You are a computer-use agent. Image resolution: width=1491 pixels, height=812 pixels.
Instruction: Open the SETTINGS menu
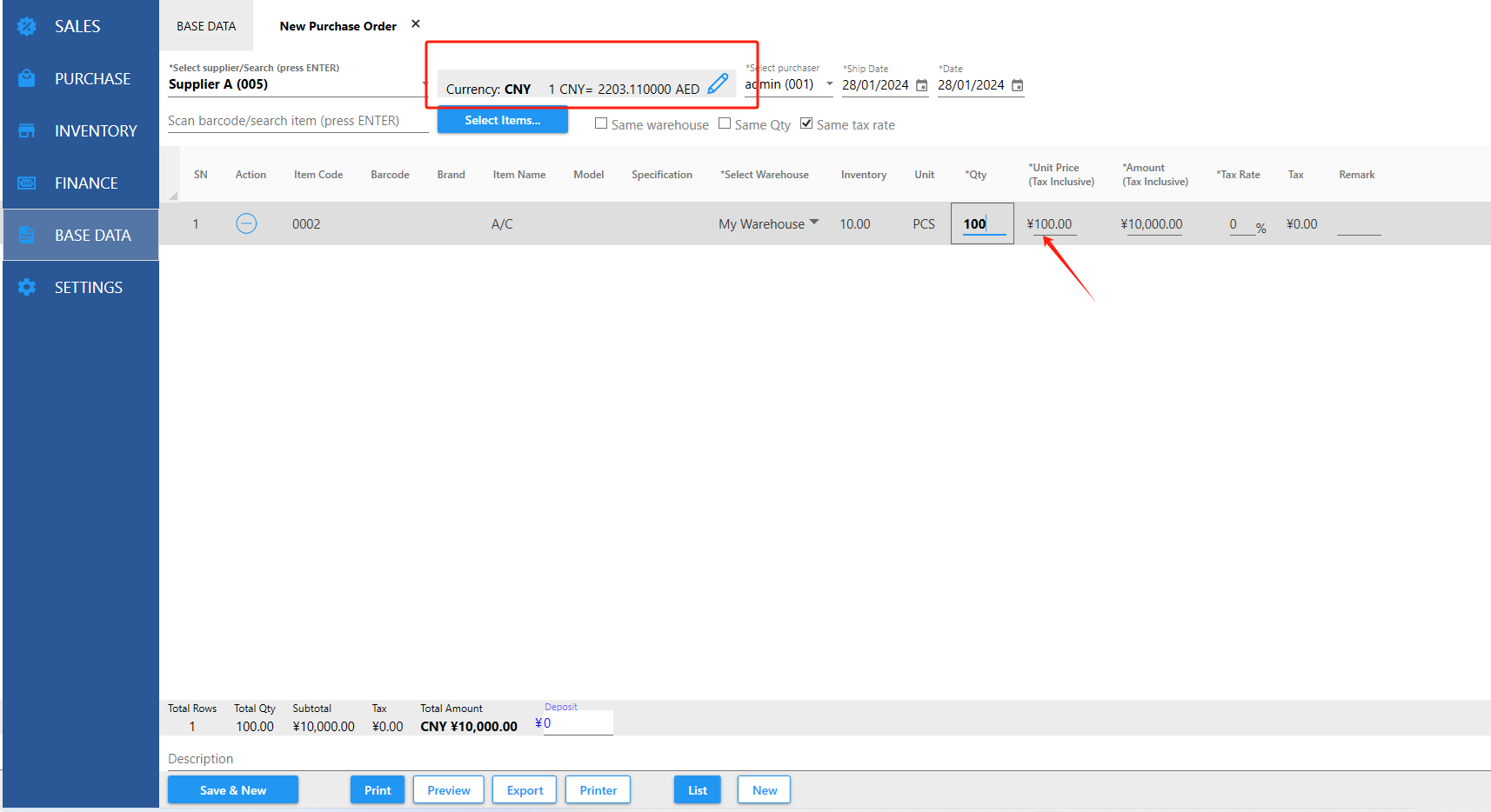(x=80, y=287)
